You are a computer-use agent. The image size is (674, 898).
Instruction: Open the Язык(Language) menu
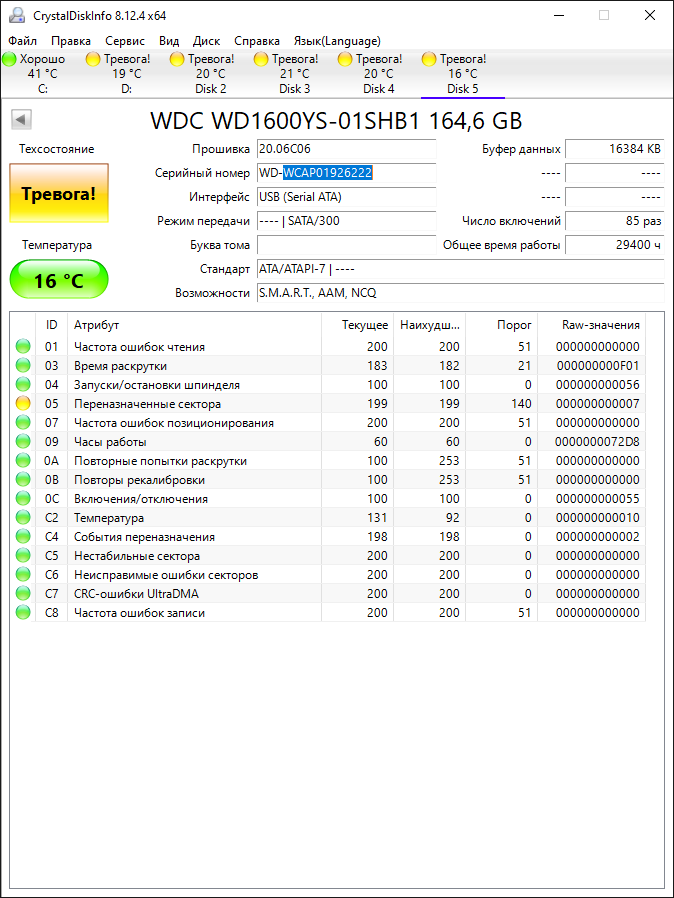[x=337, y=41]
